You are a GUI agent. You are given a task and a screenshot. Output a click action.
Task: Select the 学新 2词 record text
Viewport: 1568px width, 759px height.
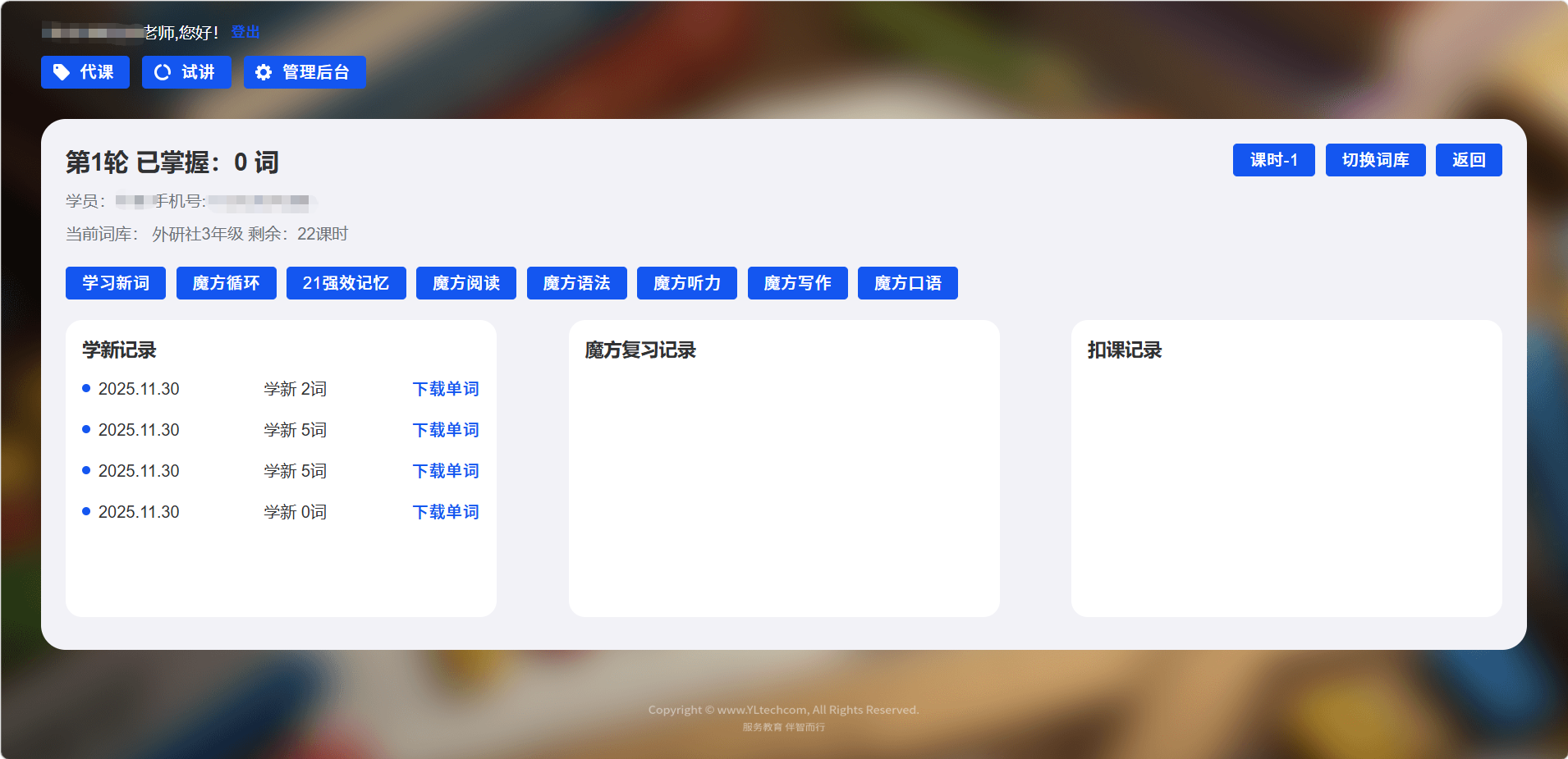pos(296,389)
